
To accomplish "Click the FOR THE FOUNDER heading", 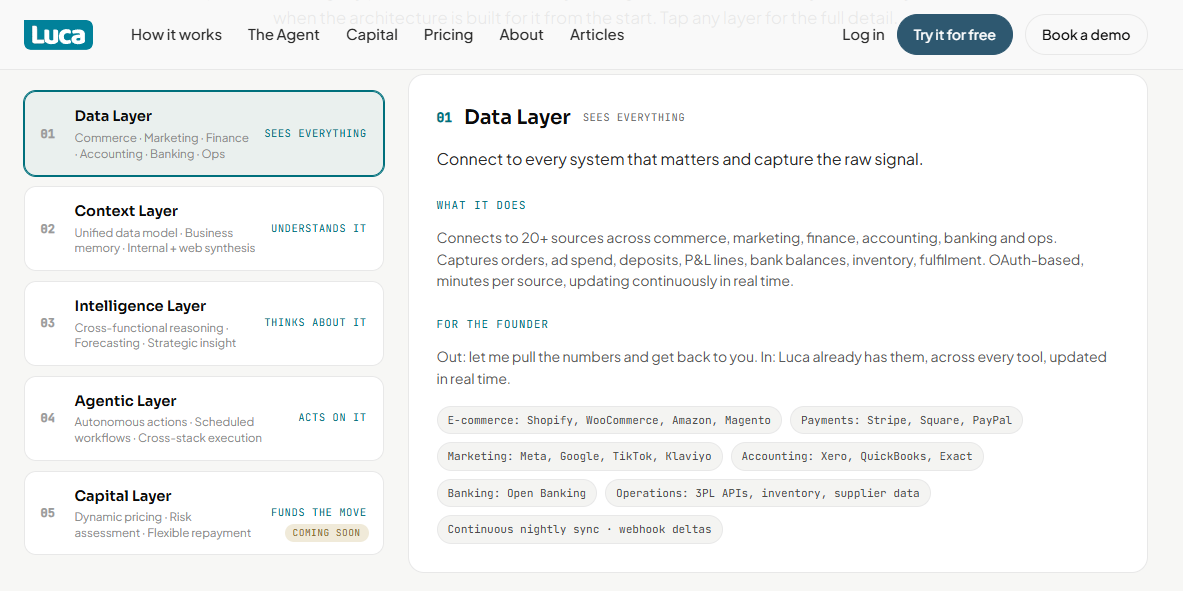I will [493, 325].
